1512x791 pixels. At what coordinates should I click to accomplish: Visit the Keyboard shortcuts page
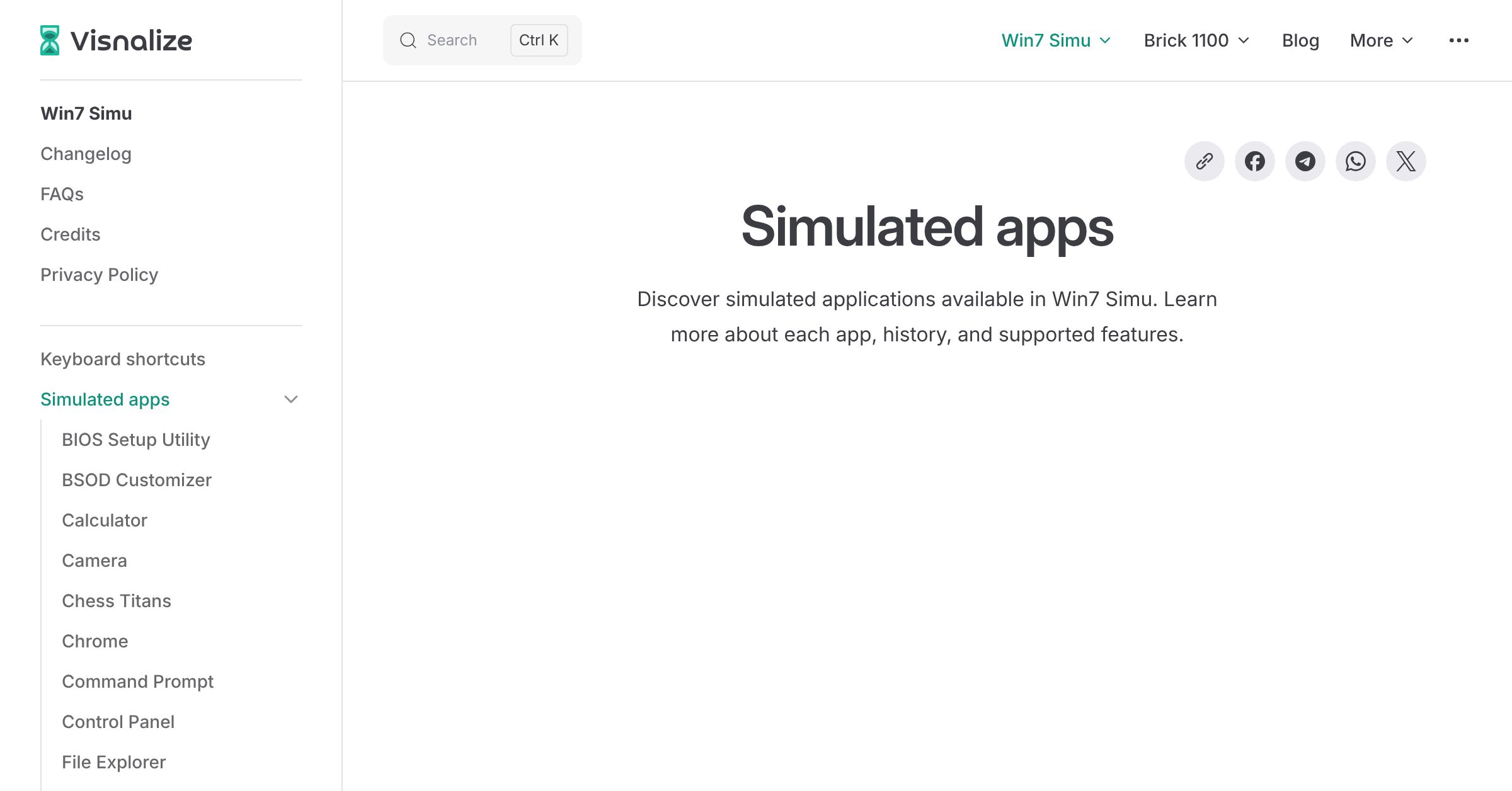pos(122,358)
